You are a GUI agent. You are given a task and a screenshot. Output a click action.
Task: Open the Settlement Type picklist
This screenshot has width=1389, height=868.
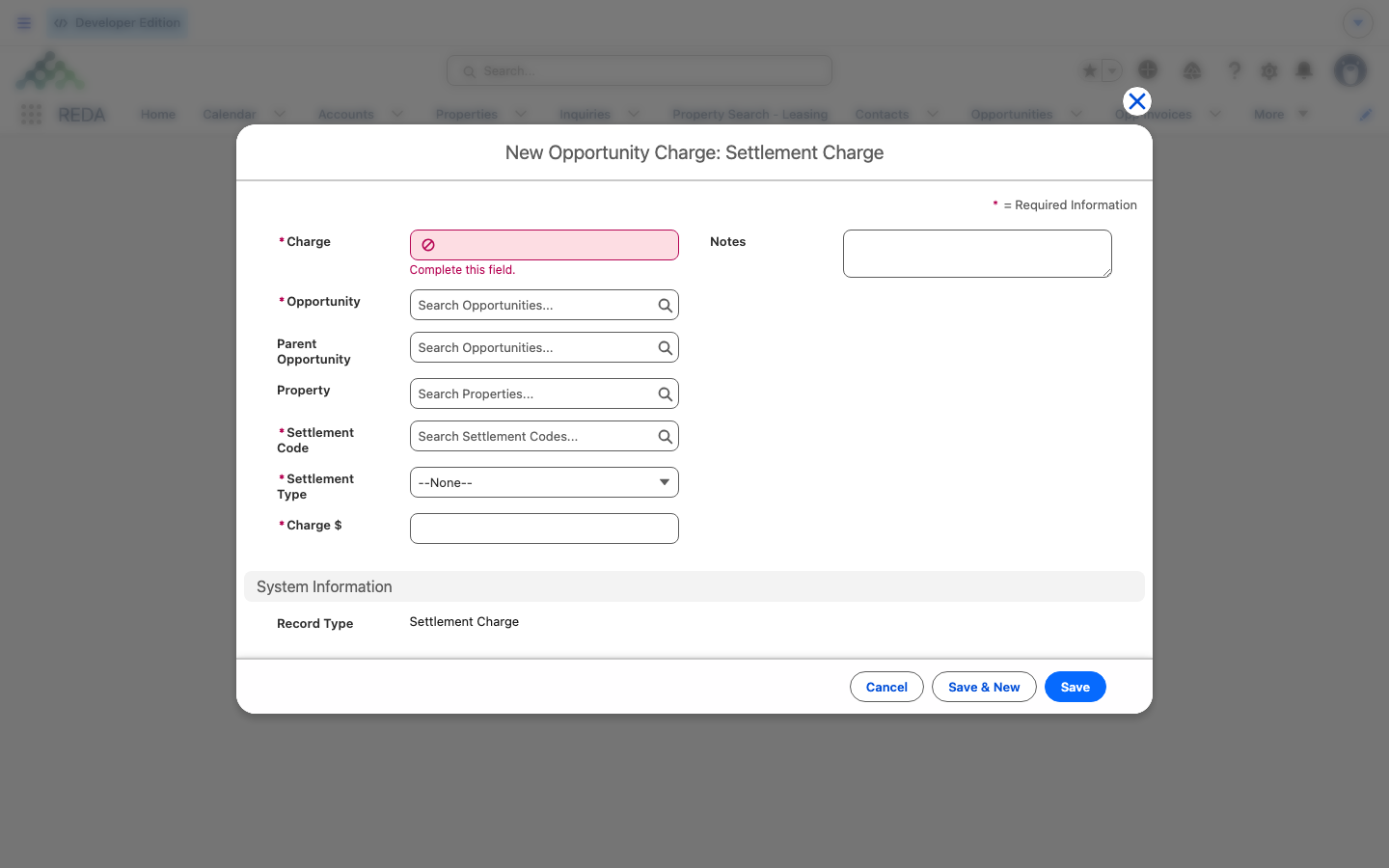(x=544, y=482)
